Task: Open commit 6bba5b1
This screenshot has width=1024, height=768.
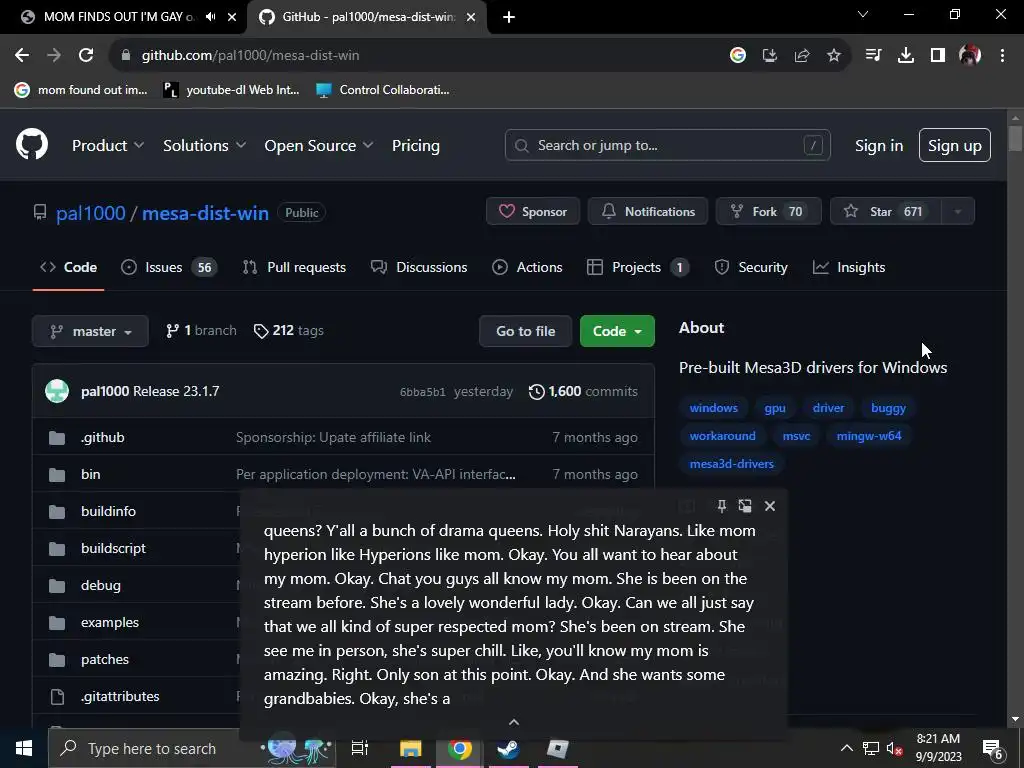Action: tap(423, 392)
